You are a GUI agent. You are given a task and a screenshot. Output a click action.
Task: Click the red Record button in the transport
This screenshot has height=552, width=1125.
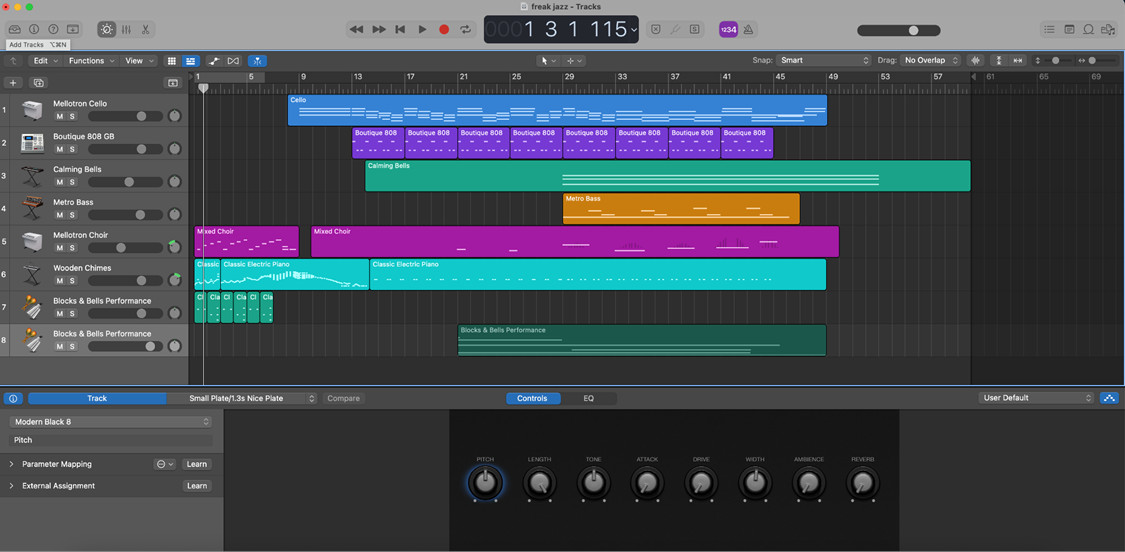pos(444,30)
